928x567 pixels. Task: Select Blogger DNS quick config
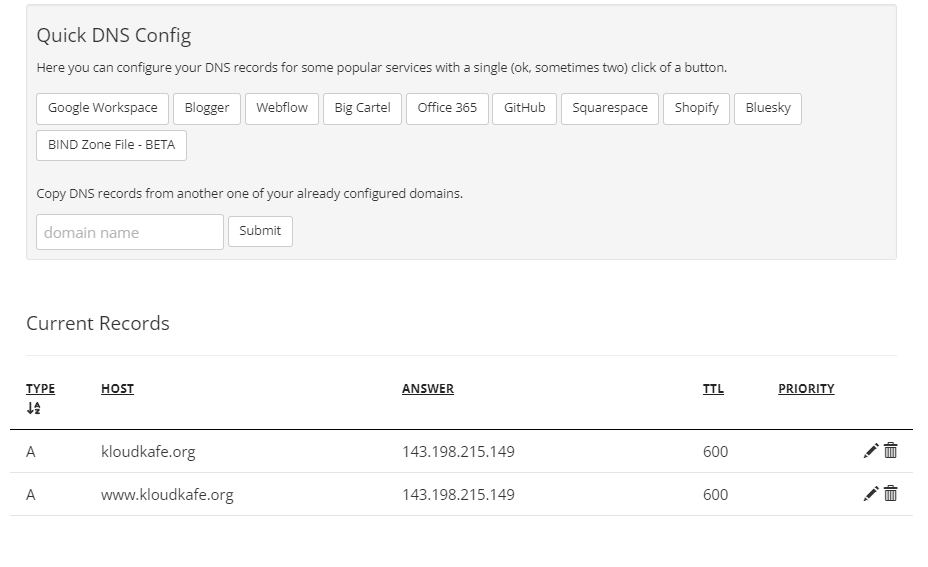tap(207, 108)
